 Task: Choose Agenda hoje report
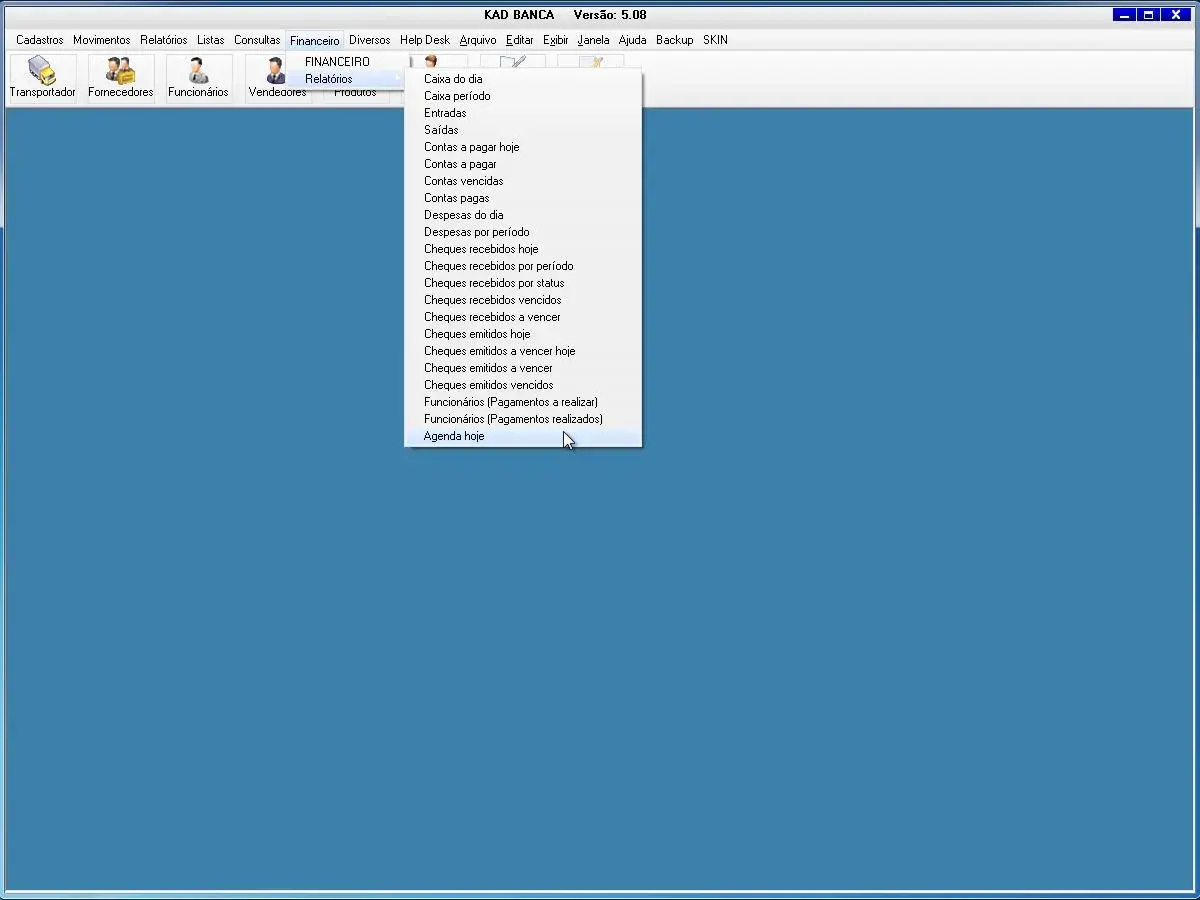[454, 437]
